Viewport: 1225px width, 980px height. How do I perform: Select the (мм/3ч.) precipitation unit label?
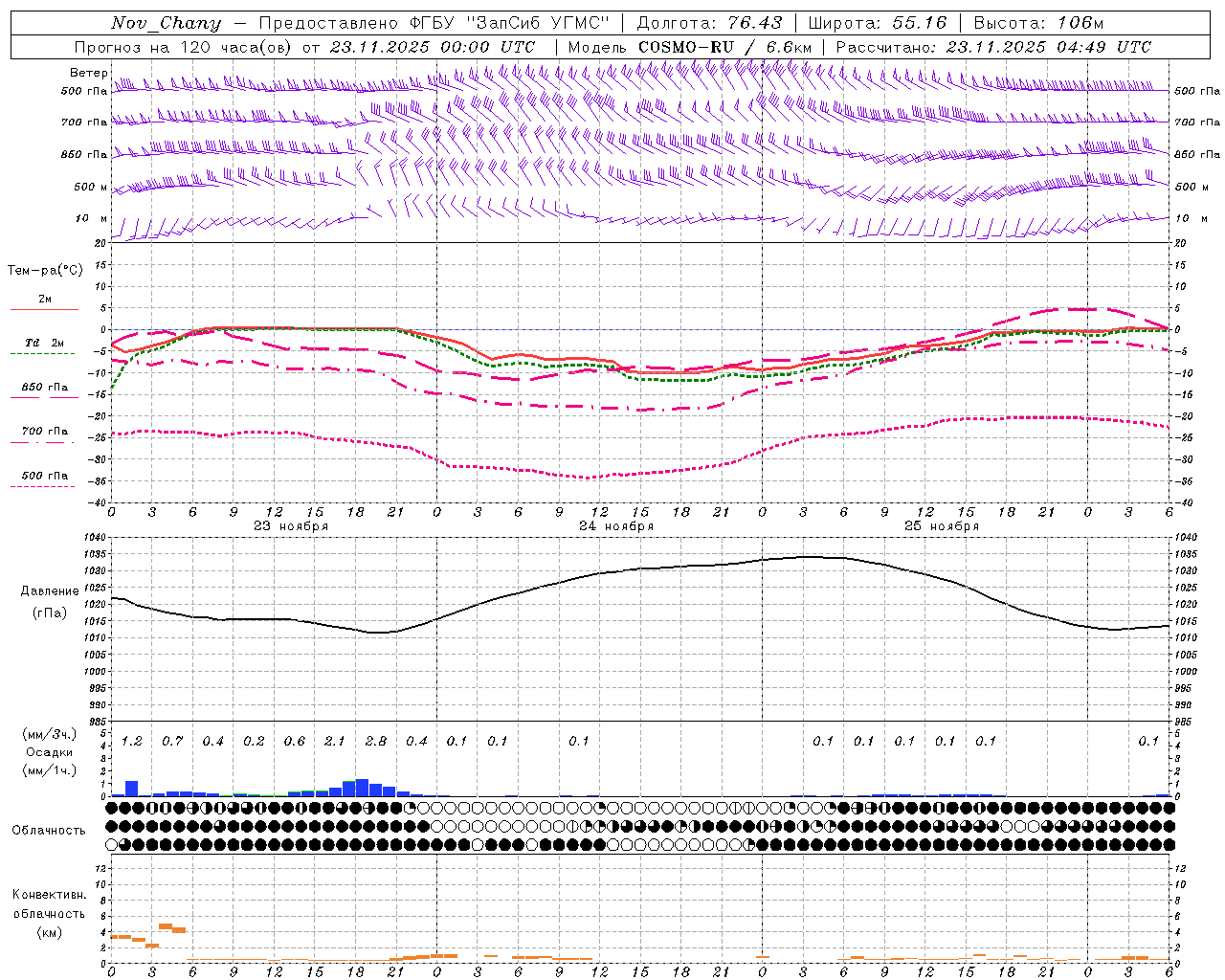[x=50, y=734]
